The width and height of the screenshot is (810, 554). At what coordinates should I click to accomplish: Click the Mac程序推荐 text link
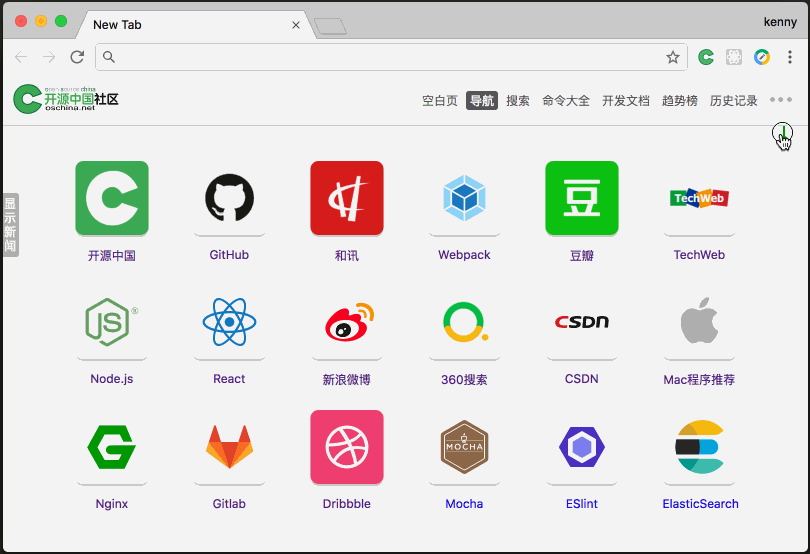coord(699,380)
